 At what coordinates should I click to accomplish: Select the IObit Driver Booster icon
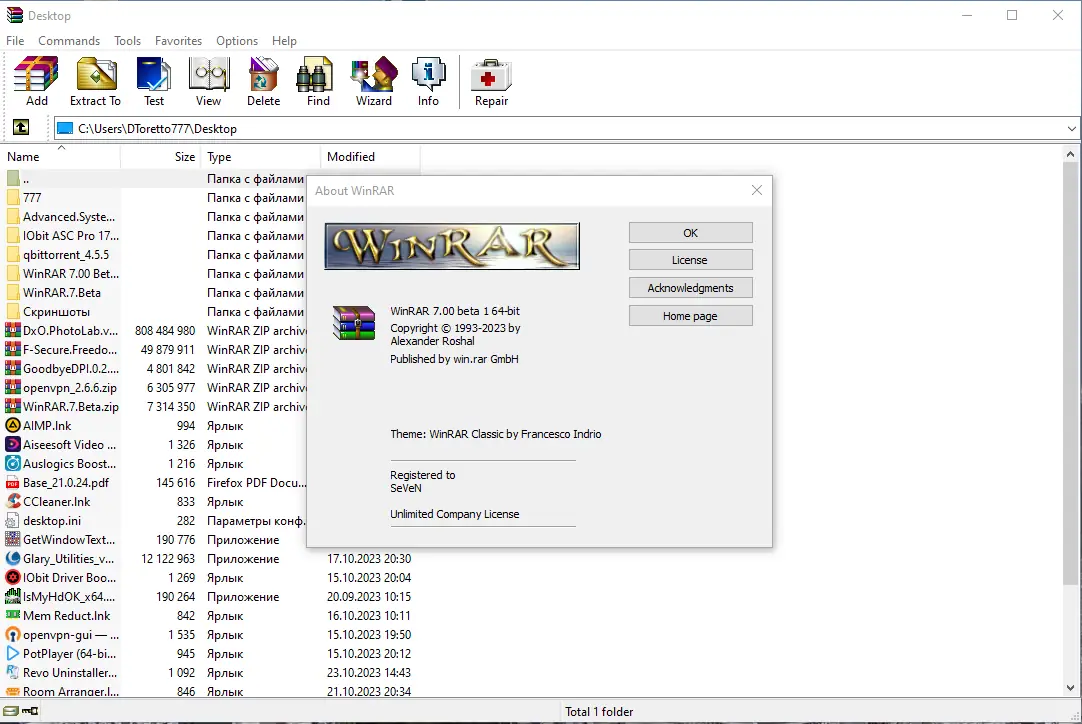point(12,578)
